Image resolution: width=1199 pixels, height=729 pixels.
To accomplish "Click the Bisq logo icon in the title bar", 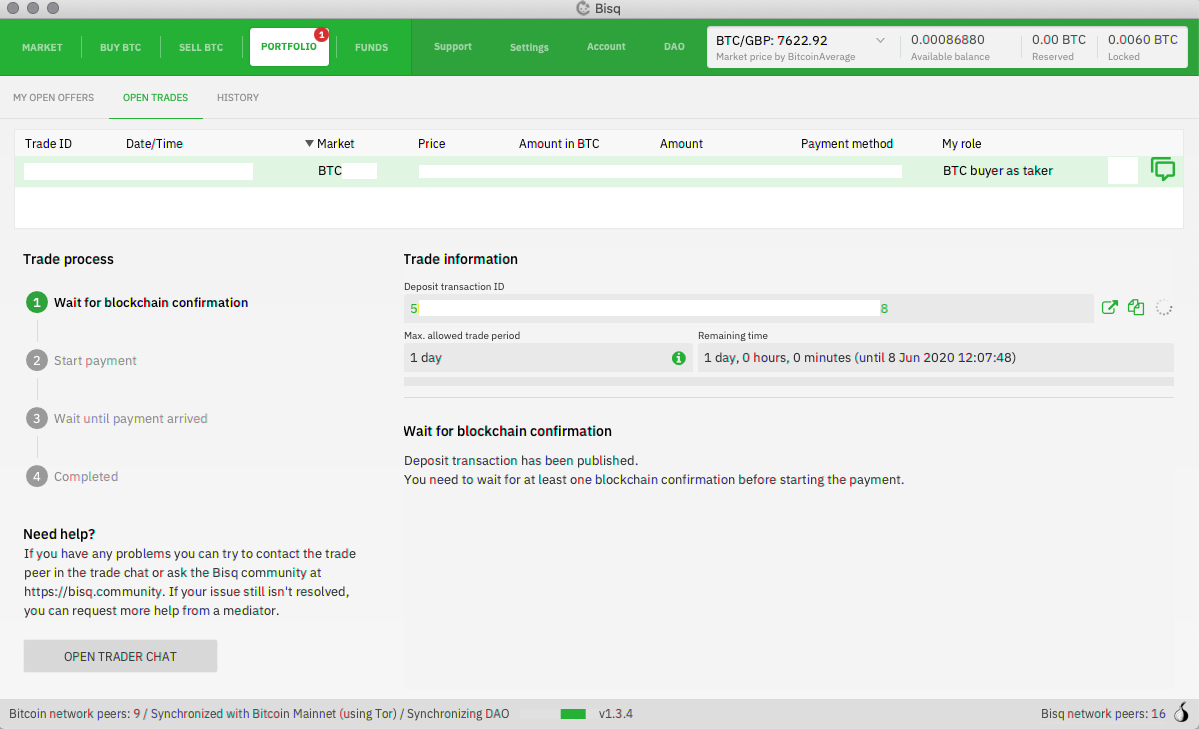I will pos(583,8).
